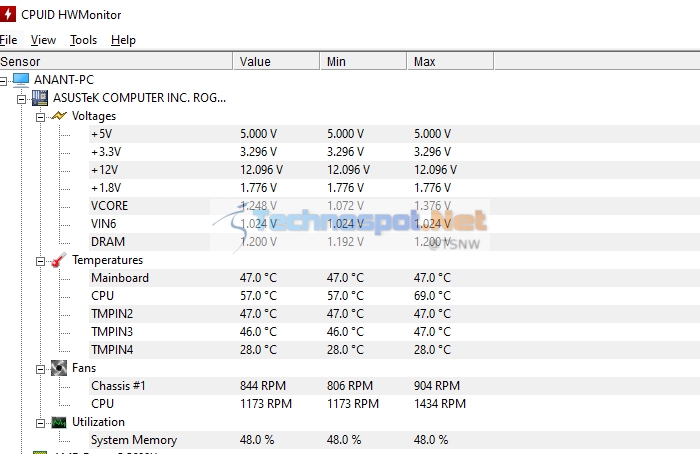Select the Temperatures label
The width and height of the screenshot is (700, 454).
pyautogui.click(x=108, y=260)
